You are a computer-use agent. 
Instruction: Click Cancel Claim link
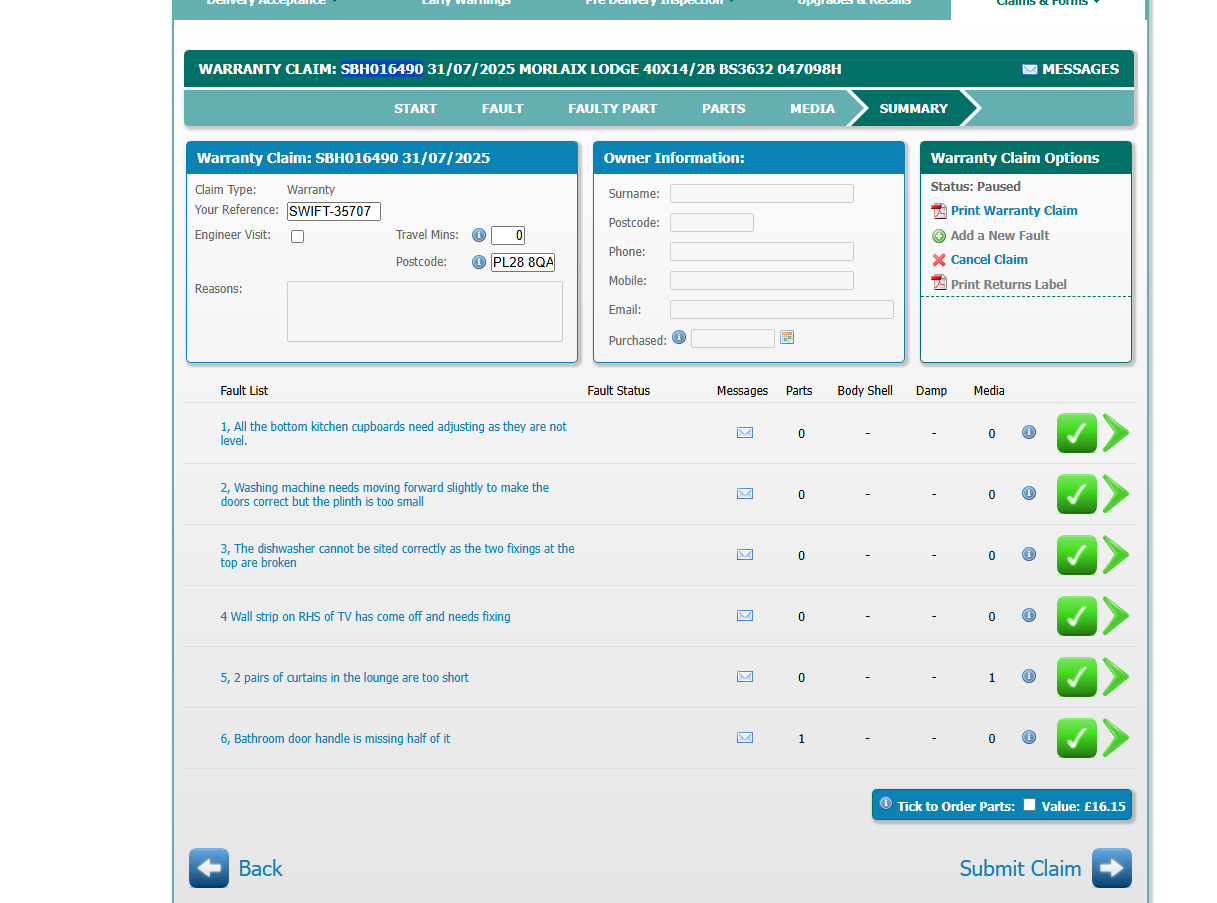click(x=988, y=260)
